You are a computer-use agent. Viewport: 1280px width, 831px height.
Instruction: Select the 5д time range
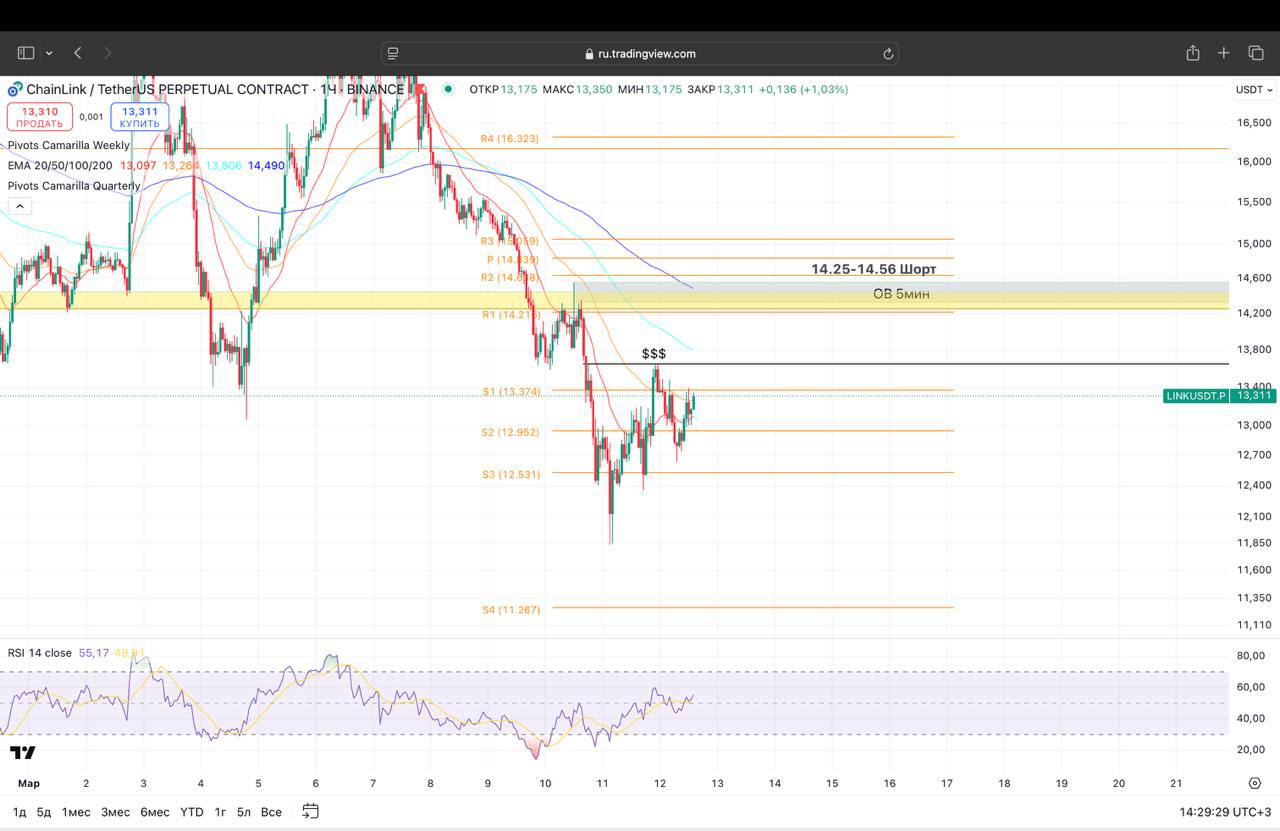(44, 812)
